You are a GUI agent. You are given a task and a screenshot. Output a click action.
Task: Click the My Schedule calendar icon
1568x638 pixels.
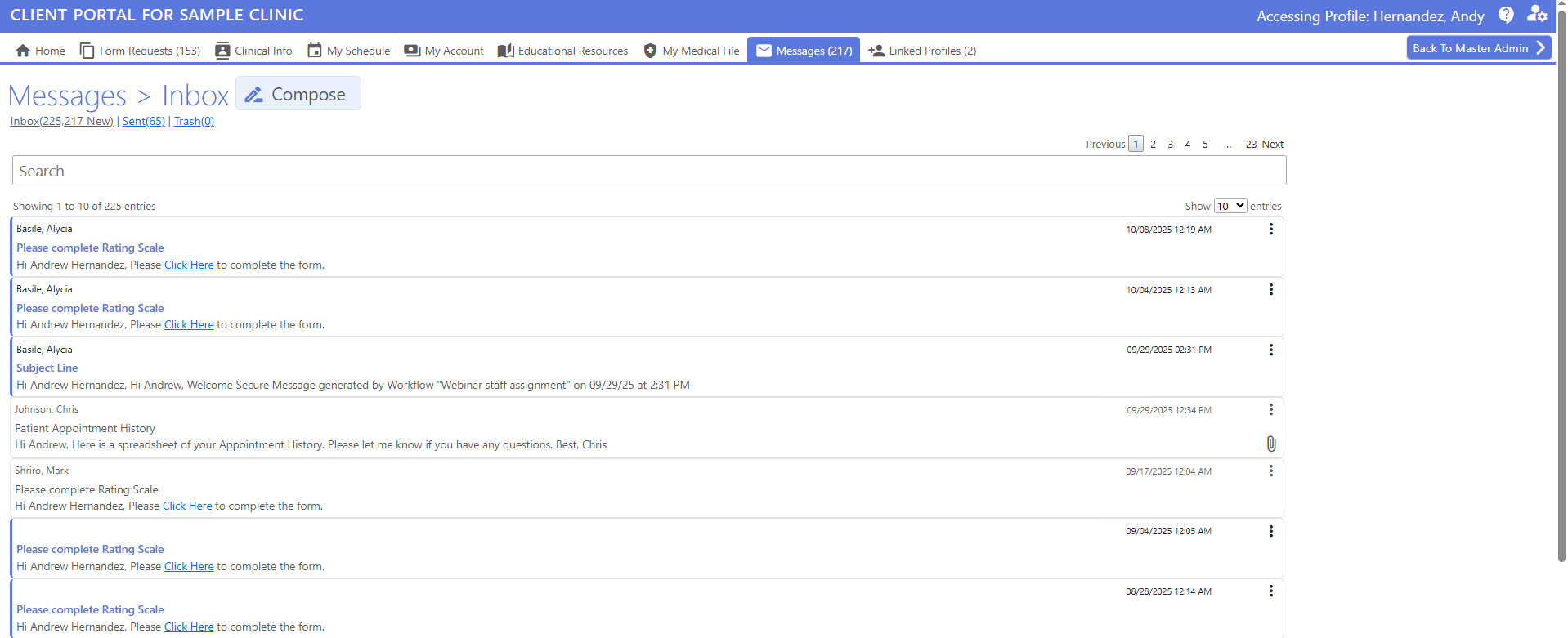(315, 51)
